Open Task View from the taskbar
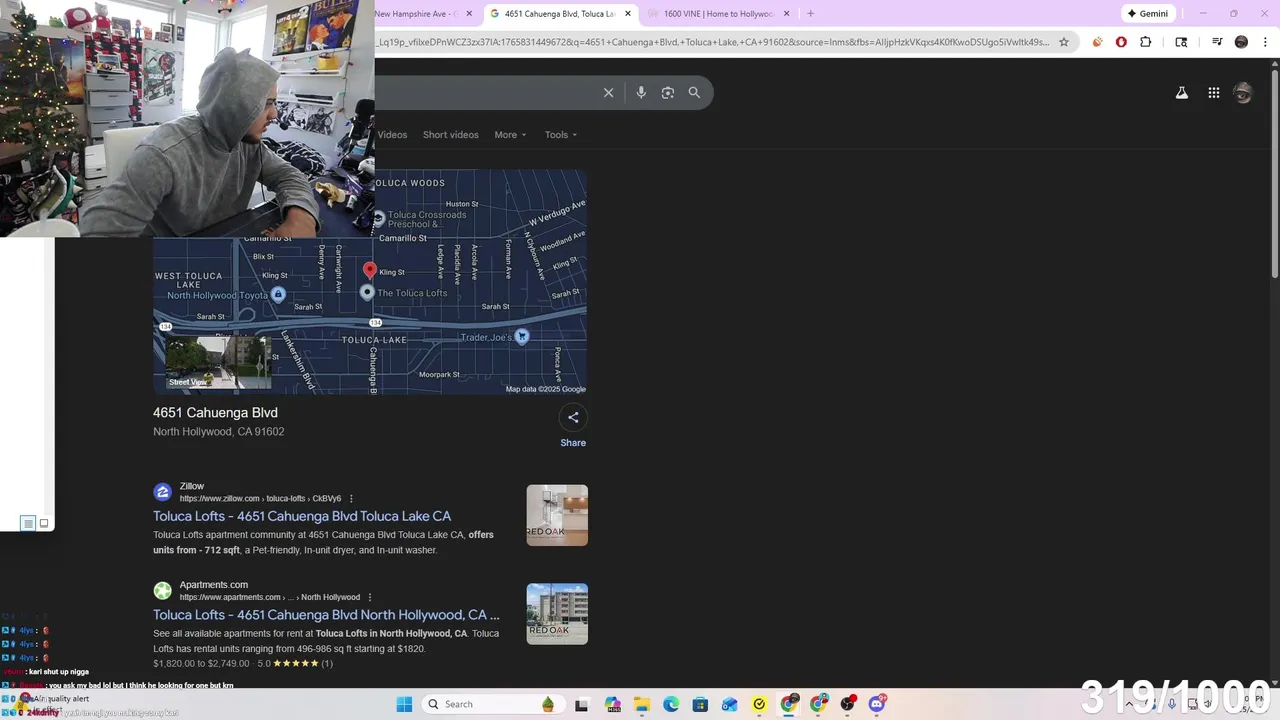 click(x=582, y=704)
